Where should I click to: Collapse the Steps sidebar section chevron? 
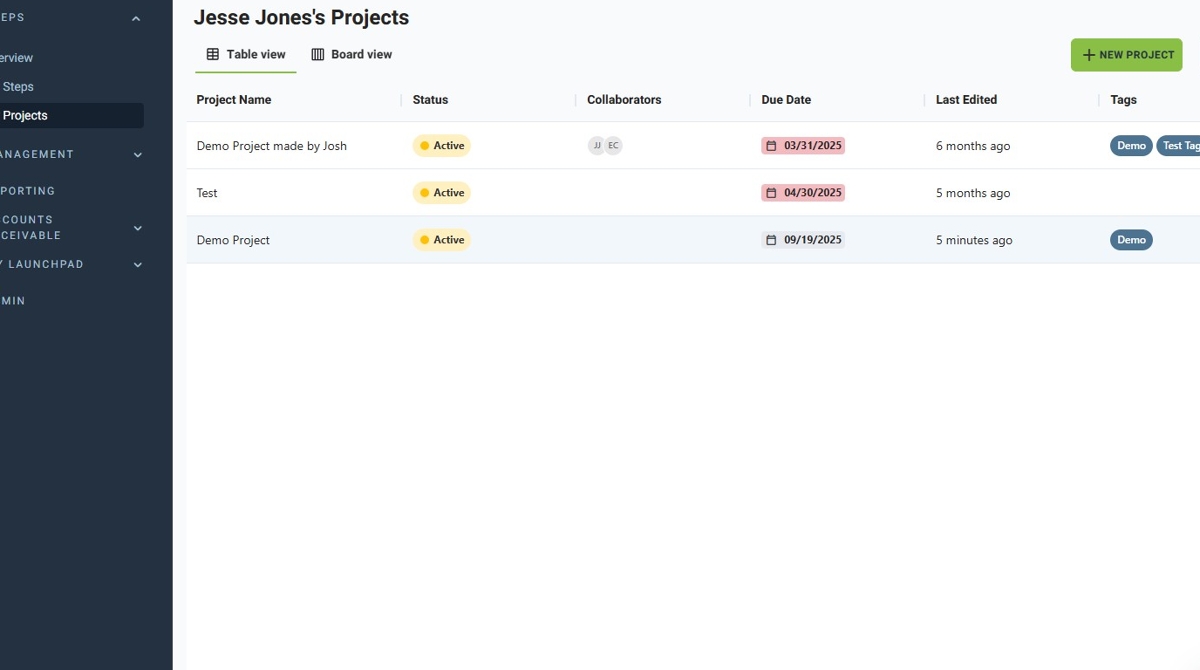pos(136,18)
